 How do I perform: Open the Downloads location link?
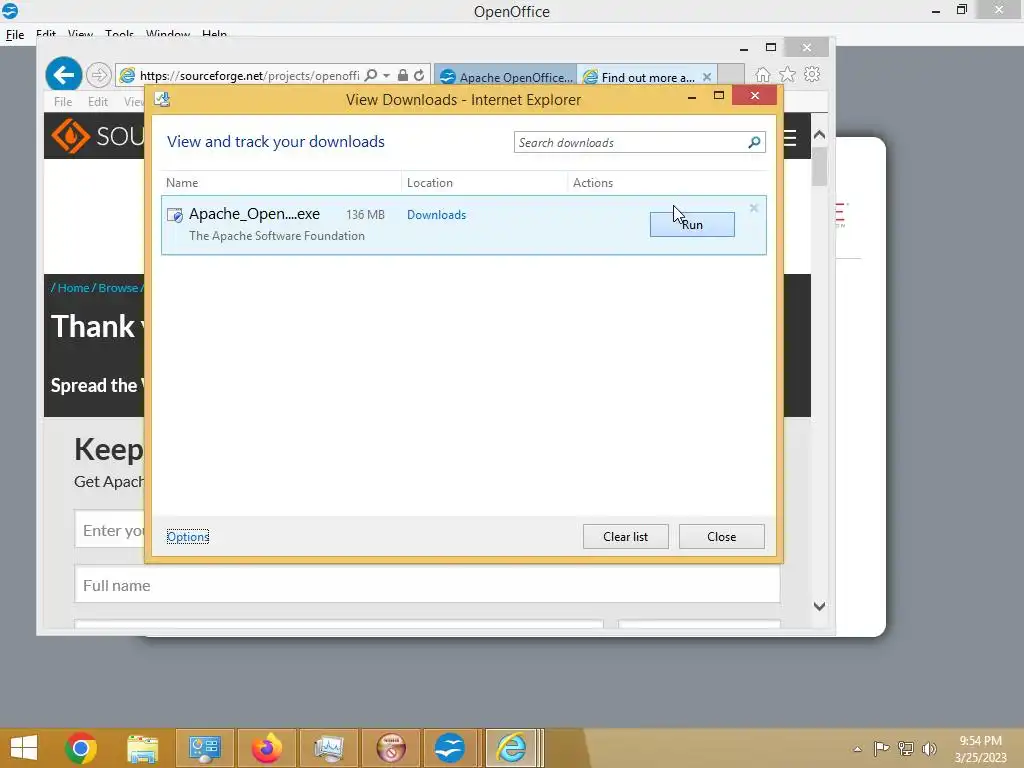[x=436, y=215]
